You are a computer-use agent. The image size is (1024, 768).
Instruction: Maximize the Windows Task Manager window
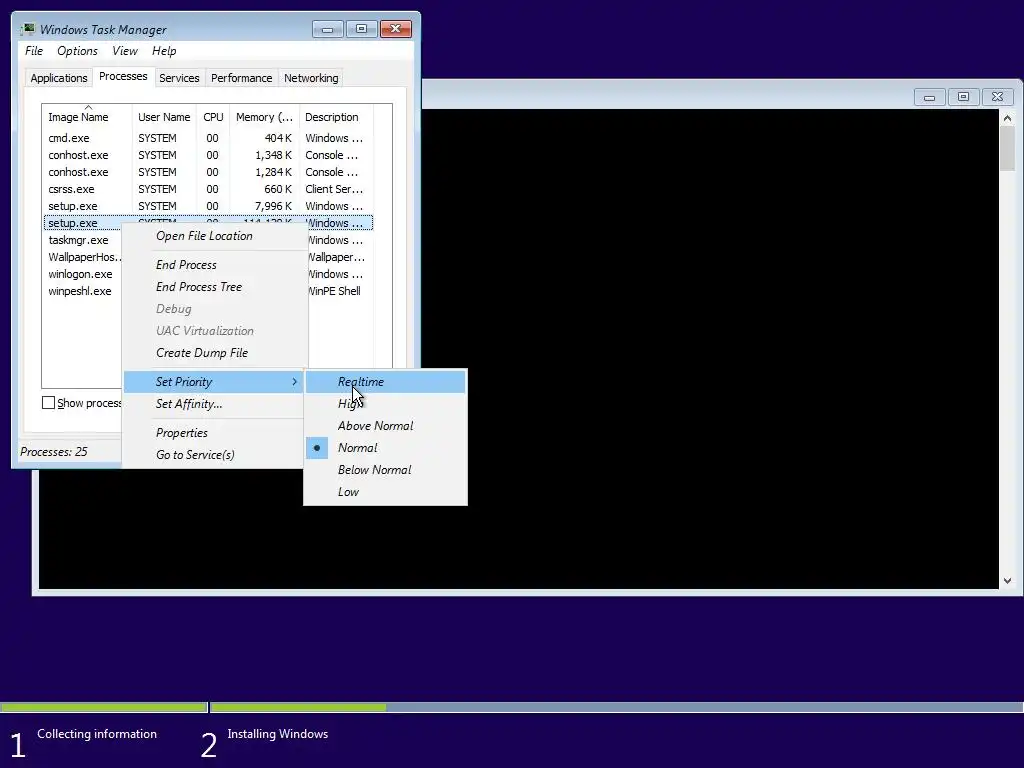click(x=361, y=29)
